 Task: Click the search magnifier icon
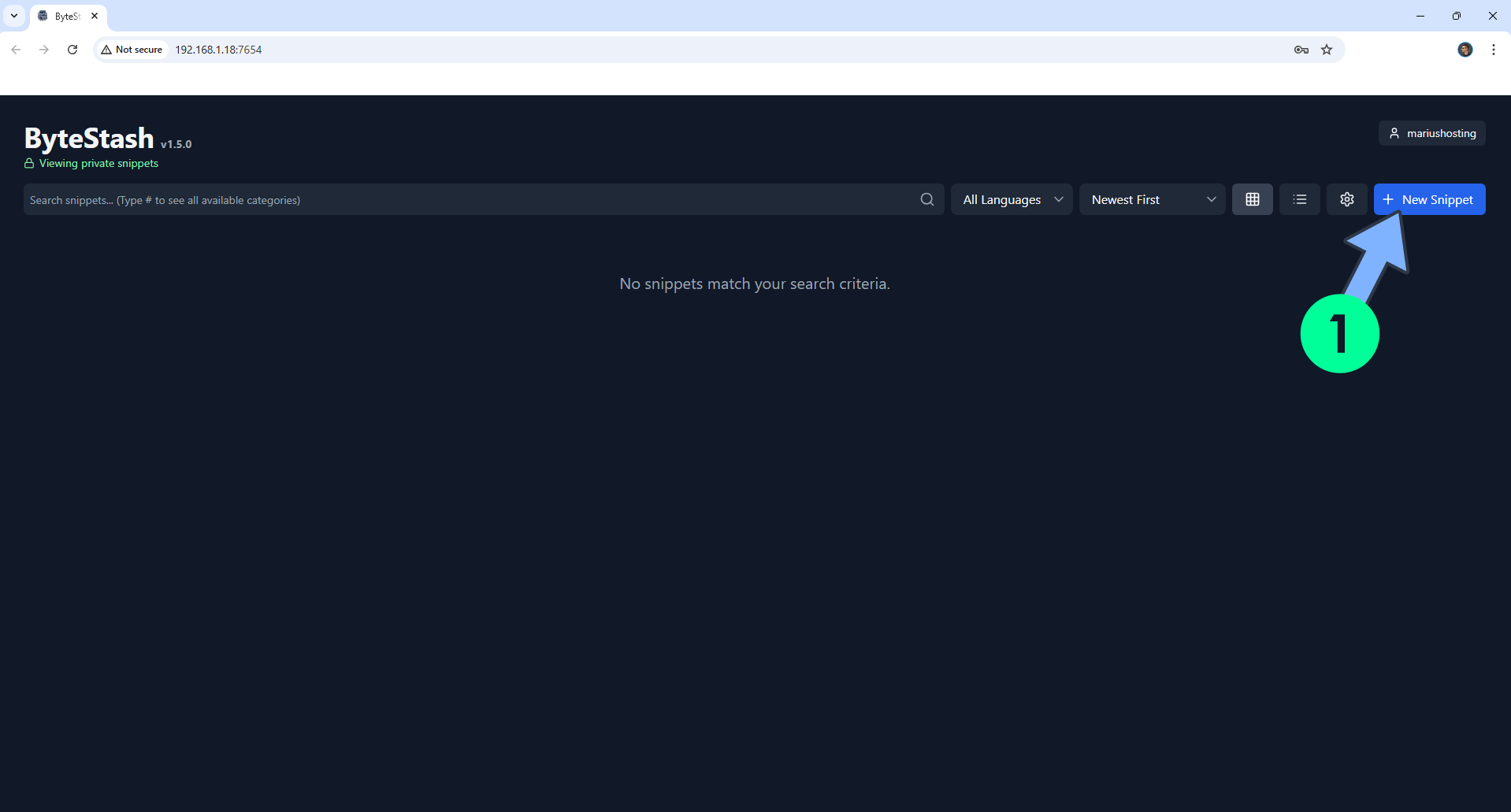(x=926, y=199)
